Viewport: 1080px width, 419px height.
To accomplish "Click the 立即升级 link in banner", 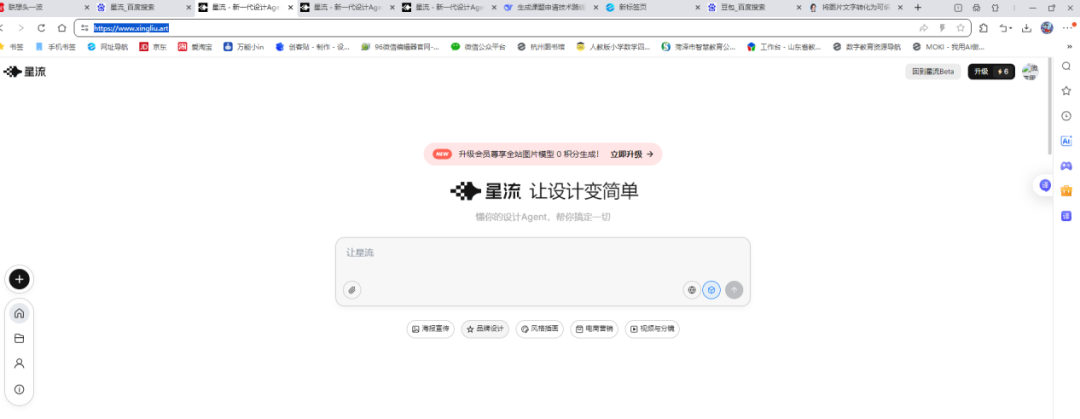I will pyautogui.click(x=632, y=154).
